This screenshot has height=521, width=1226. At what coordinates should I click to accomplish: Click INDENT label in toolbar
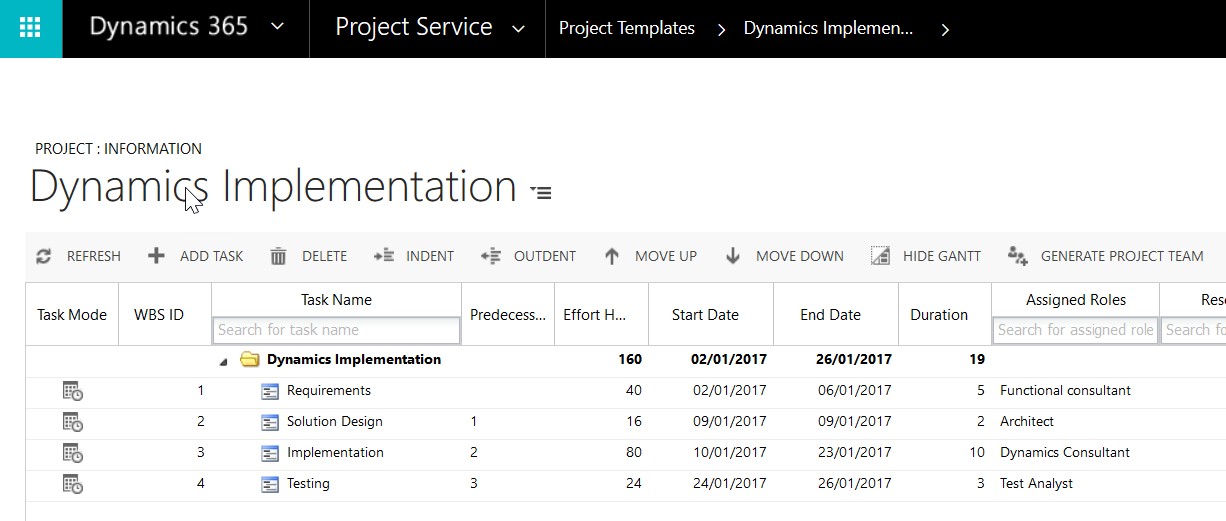(x=430, y=256)
